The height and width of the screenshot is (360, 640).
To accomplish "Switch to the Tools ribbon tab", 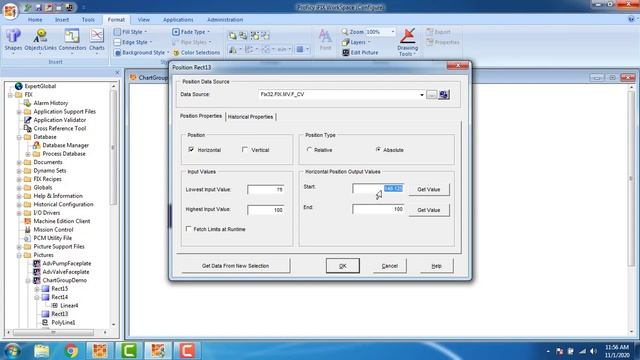I will [88, 20].
